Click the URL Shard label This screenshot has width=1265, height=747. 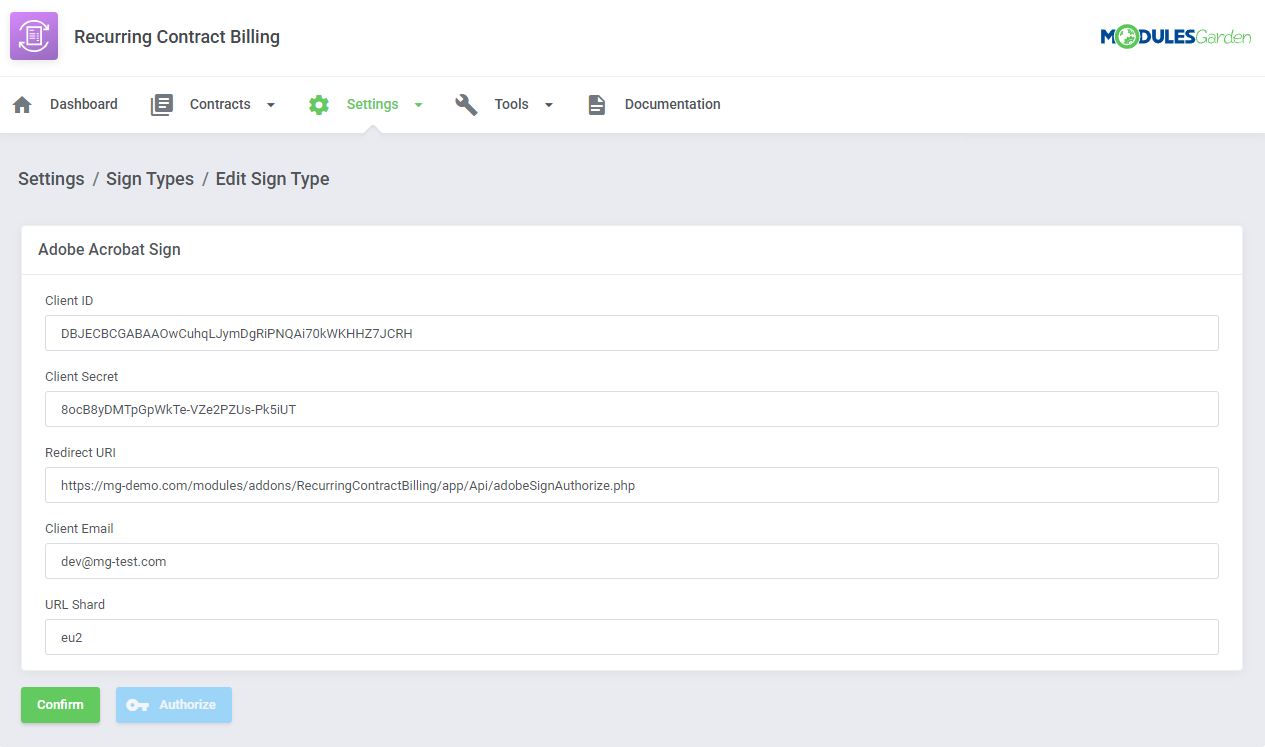[75, 605]
